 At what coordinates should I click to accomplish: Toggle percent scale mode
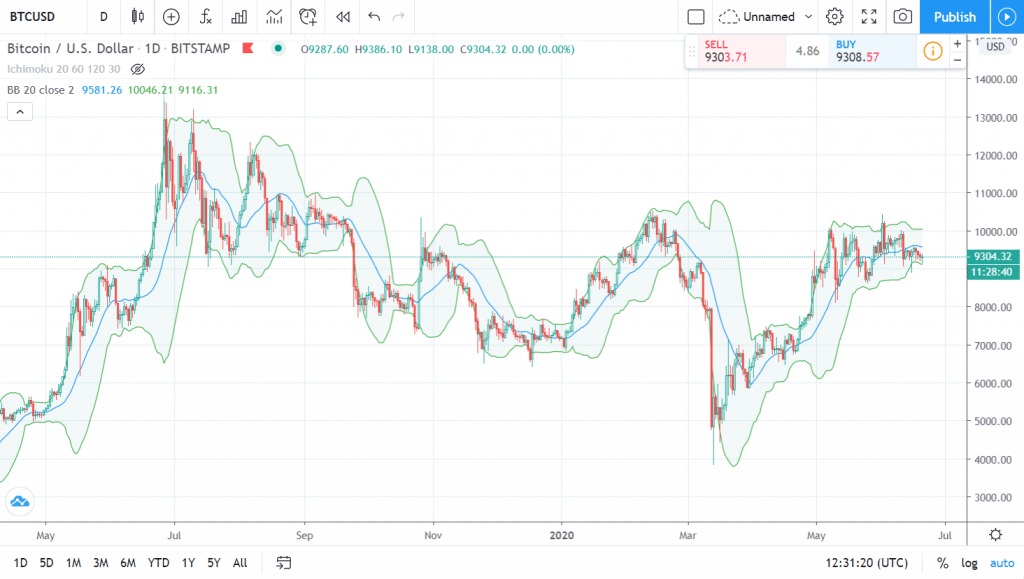942,563
